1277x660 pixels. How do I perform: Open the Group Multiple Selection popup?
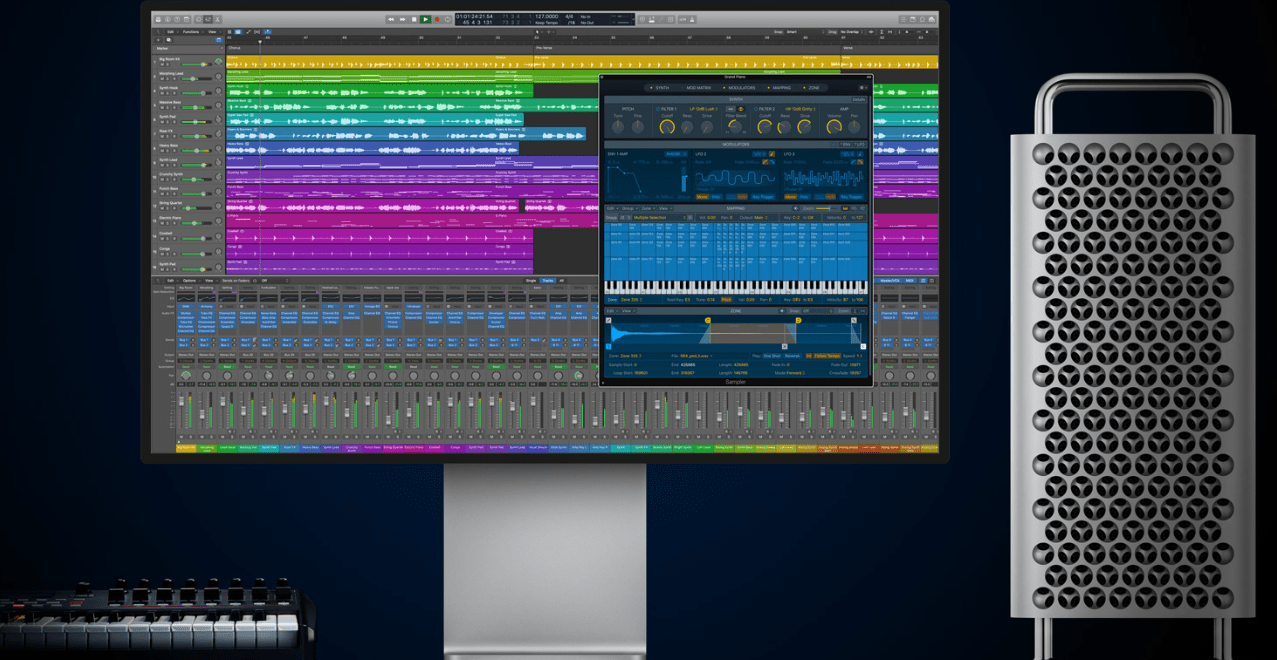click(659, 217)
